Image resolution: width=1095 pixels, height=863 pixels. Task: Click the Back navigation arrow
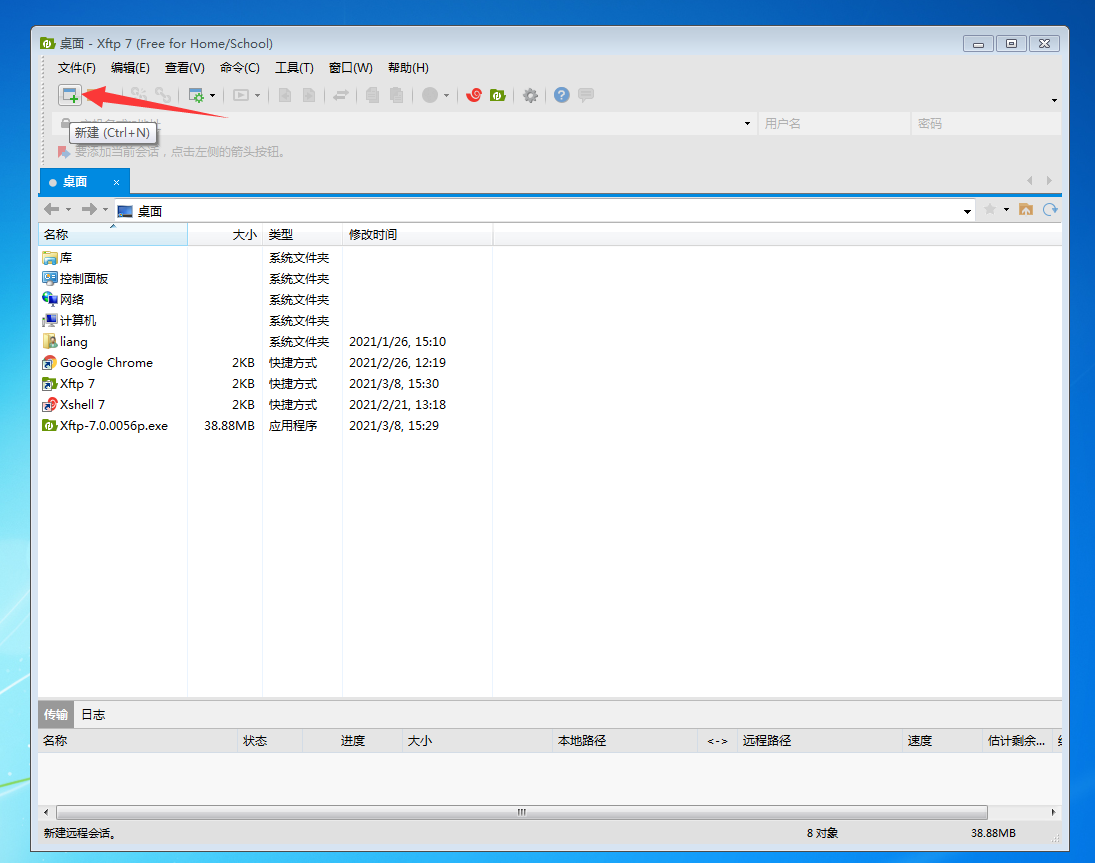[x=51, y=209]
